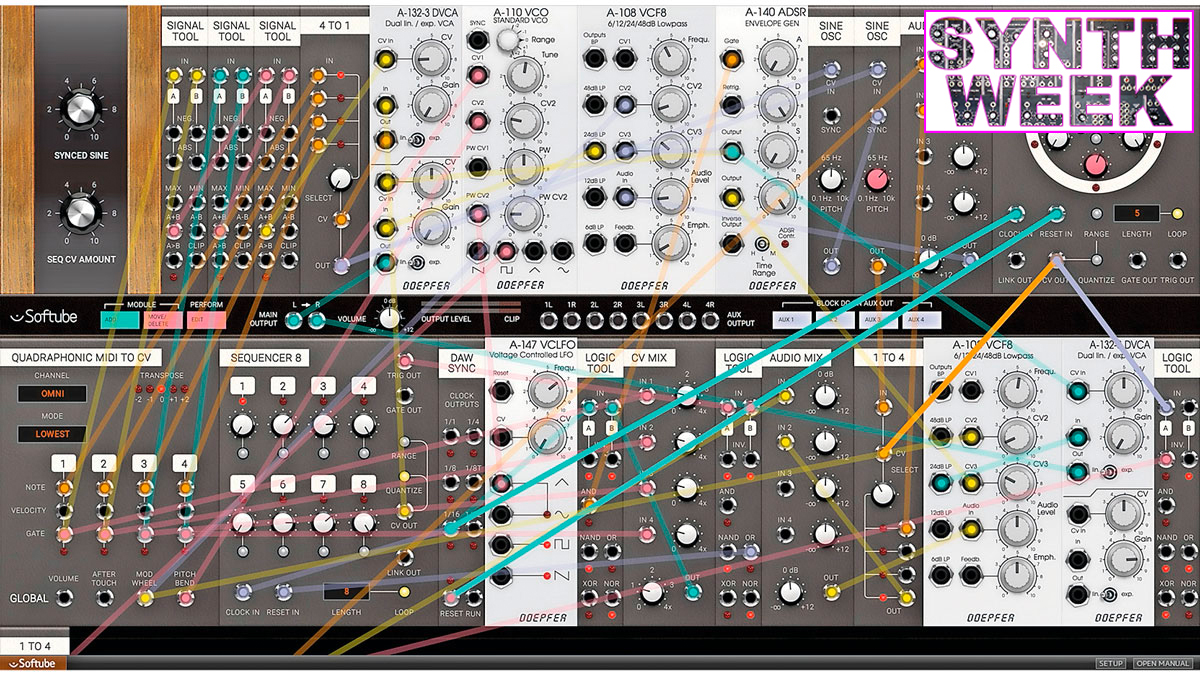Open the Channel selector showing OMNI
Viewport: 1200px width, 675px height.
(51, 393)
